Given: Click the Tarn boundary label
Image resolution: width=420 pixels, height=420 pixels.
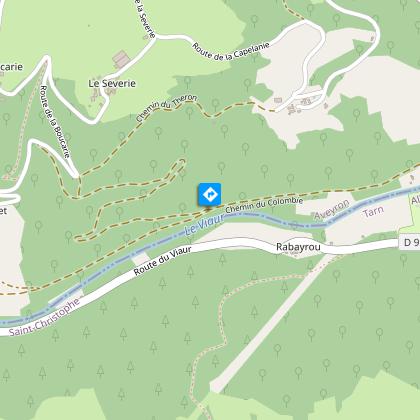Looking at the screenshot, I should tap(373, 212).
